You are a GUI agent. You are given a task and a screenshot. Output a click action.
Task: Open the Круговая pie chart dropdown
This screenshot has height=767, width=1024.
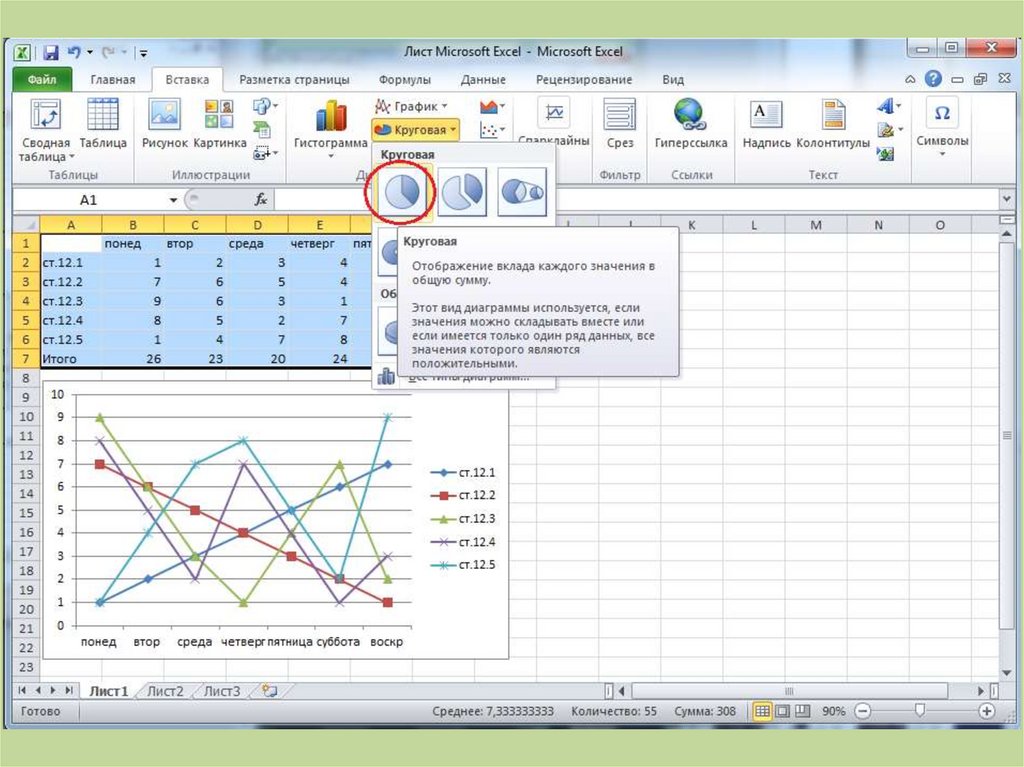click(x=415, y=130)
